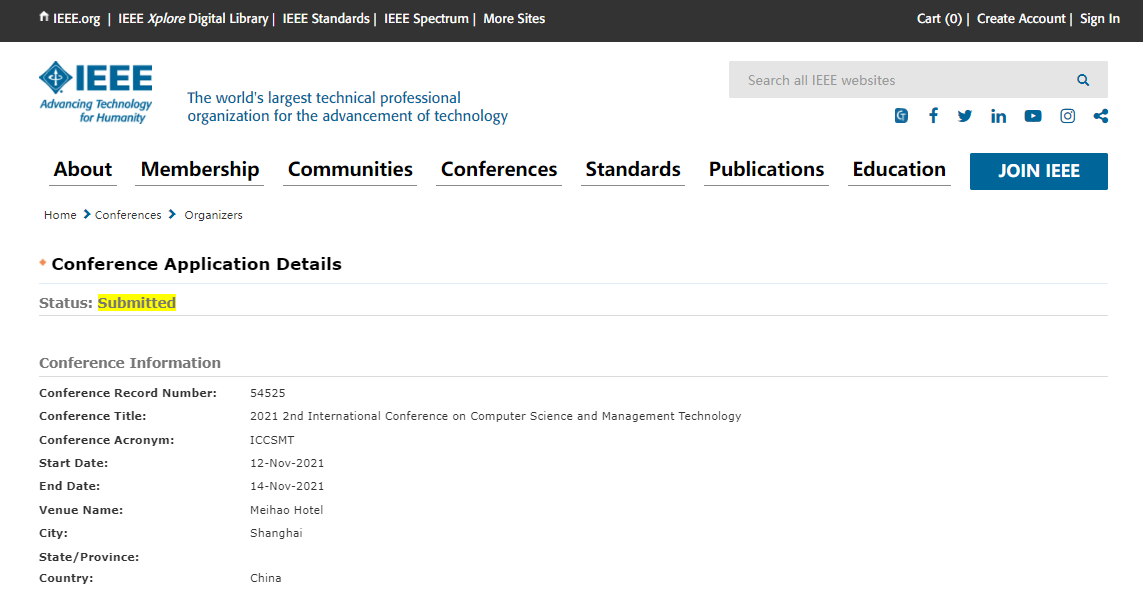Click the Create Account link
Screen dimensions: 1143x612
tap(1021, 18)
